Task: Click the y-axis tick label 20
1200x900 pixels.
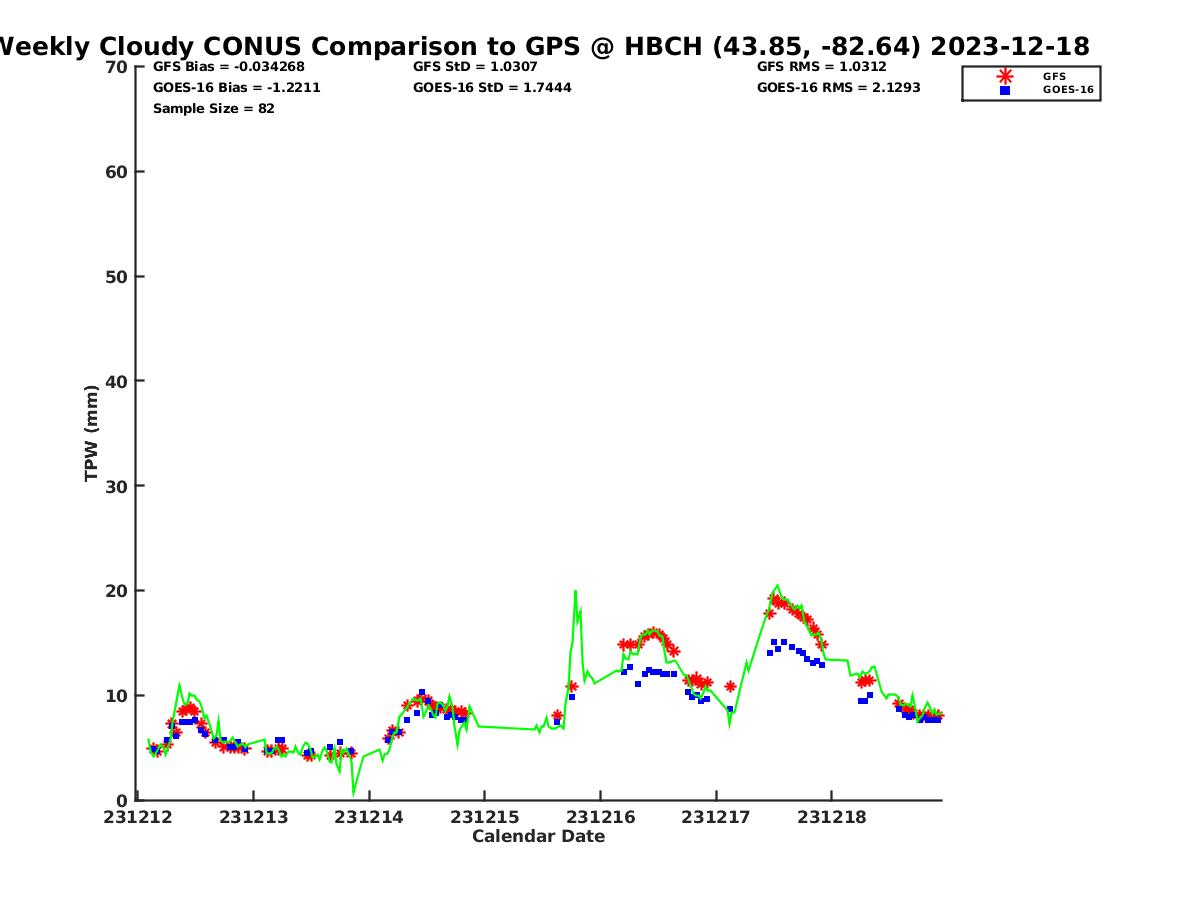Action: coord(117,591)
